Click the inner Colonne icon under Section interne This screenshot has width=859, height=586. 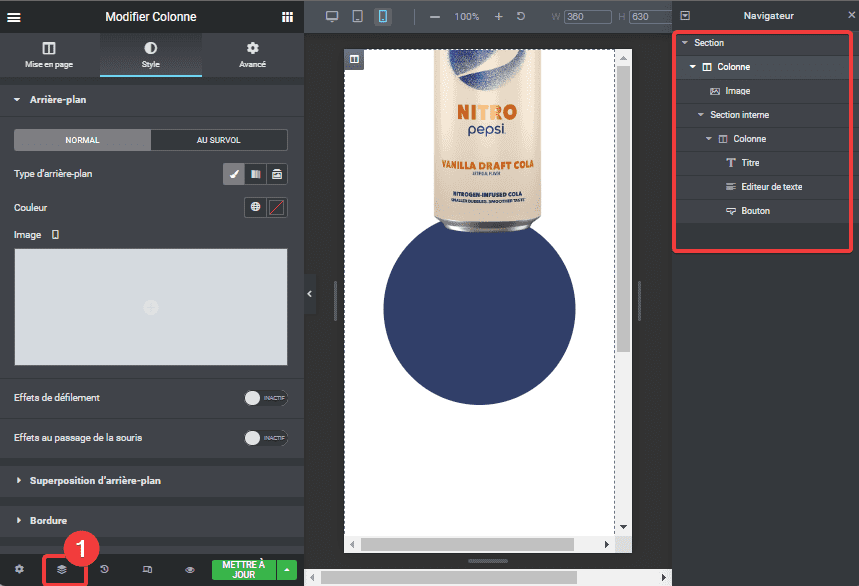723,139
